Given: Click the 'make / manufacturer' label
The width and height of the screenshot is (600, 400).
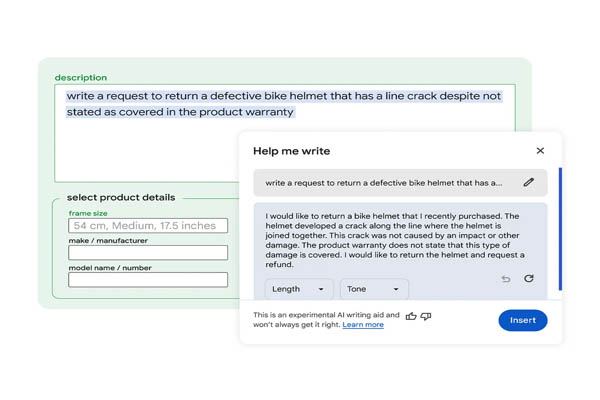Looking at the screenshot, I should [x=108, y=240].
